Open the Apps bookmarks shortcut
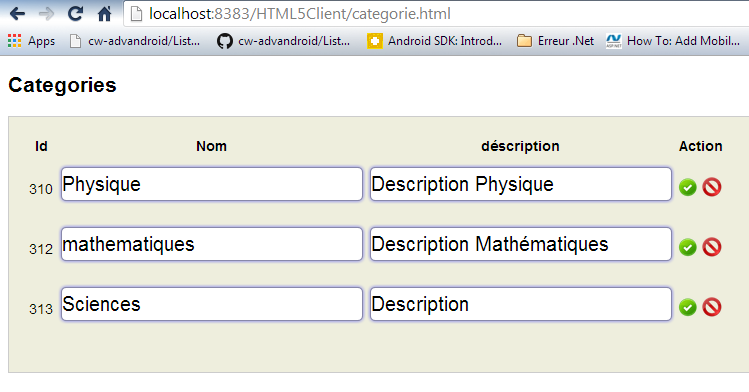Viewport: 749px width, 392px height. [x=32, y=41]
